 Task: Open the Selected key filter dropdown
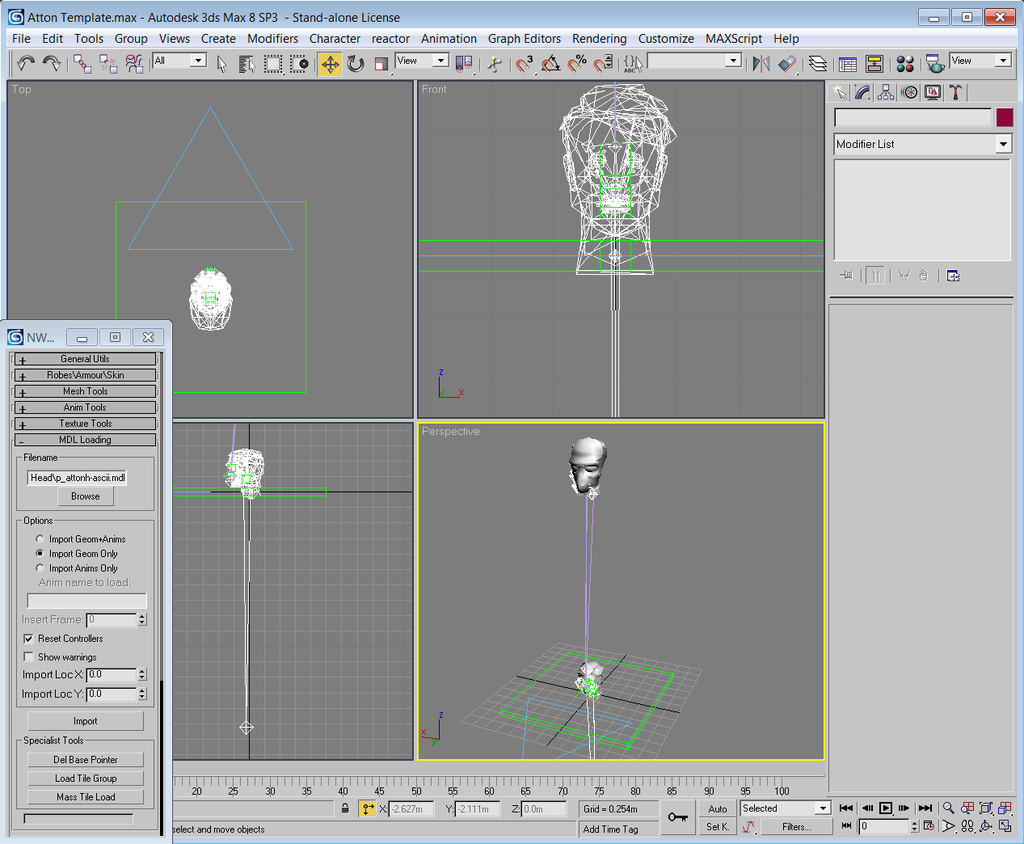click(x=785, y=809)
